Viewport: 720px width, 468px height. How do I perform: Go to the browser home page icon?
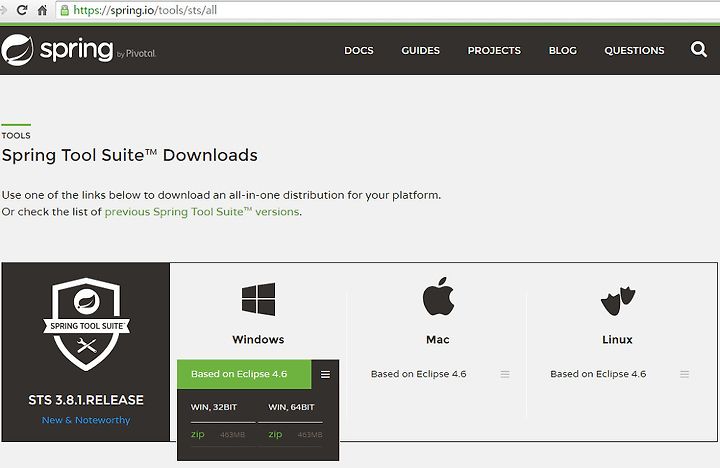[42, 10]
